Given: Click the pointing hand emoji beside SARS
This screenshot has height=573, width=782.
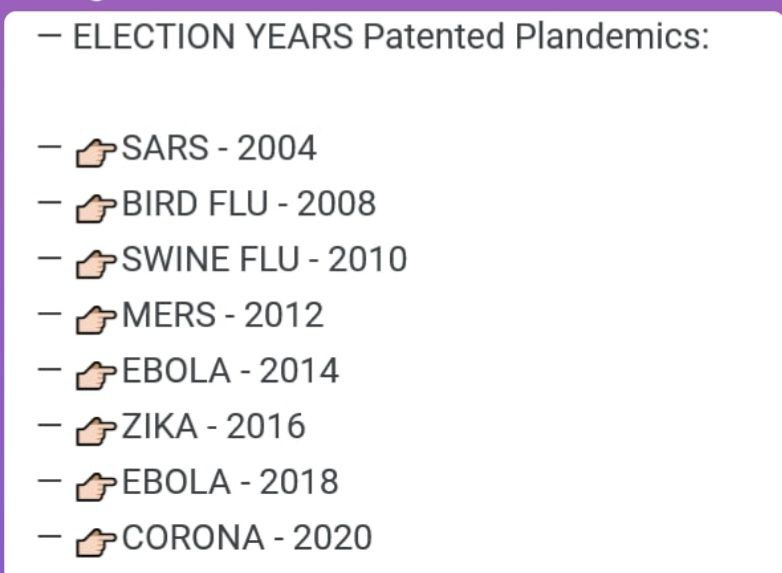Looking at the screenshot, I should pyautogui.click(x=97, y=152).
